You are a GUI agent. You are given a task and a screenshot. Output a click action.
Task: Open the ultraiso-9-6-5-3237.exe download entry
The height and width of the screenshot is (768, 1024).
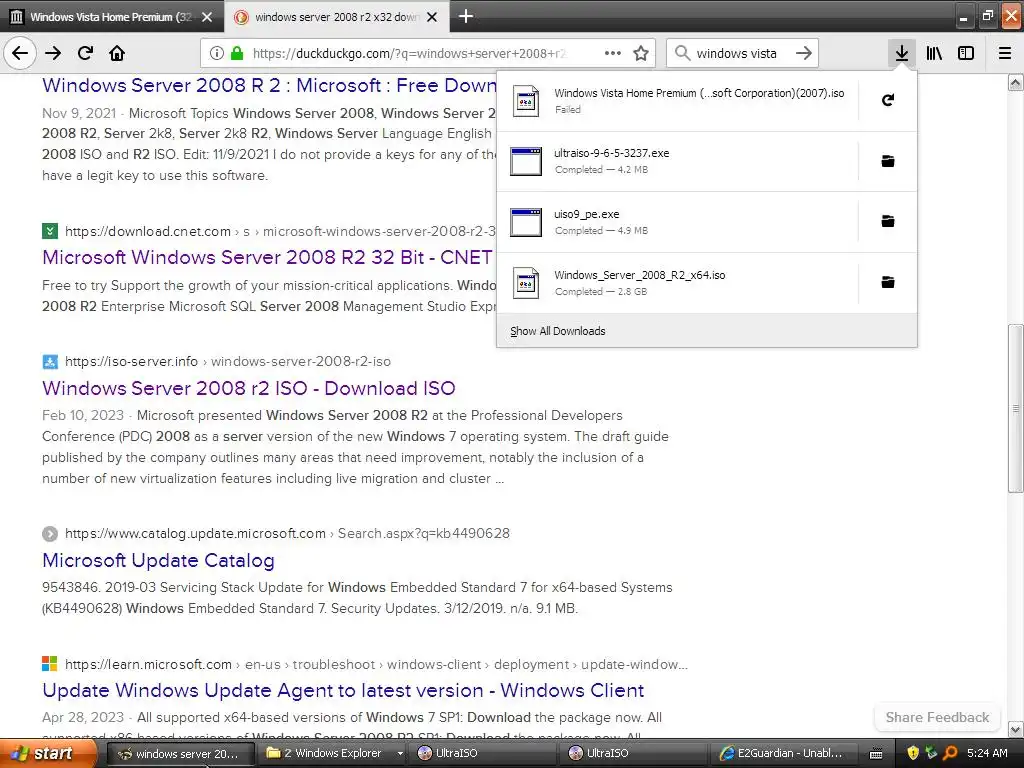(678, 161)
